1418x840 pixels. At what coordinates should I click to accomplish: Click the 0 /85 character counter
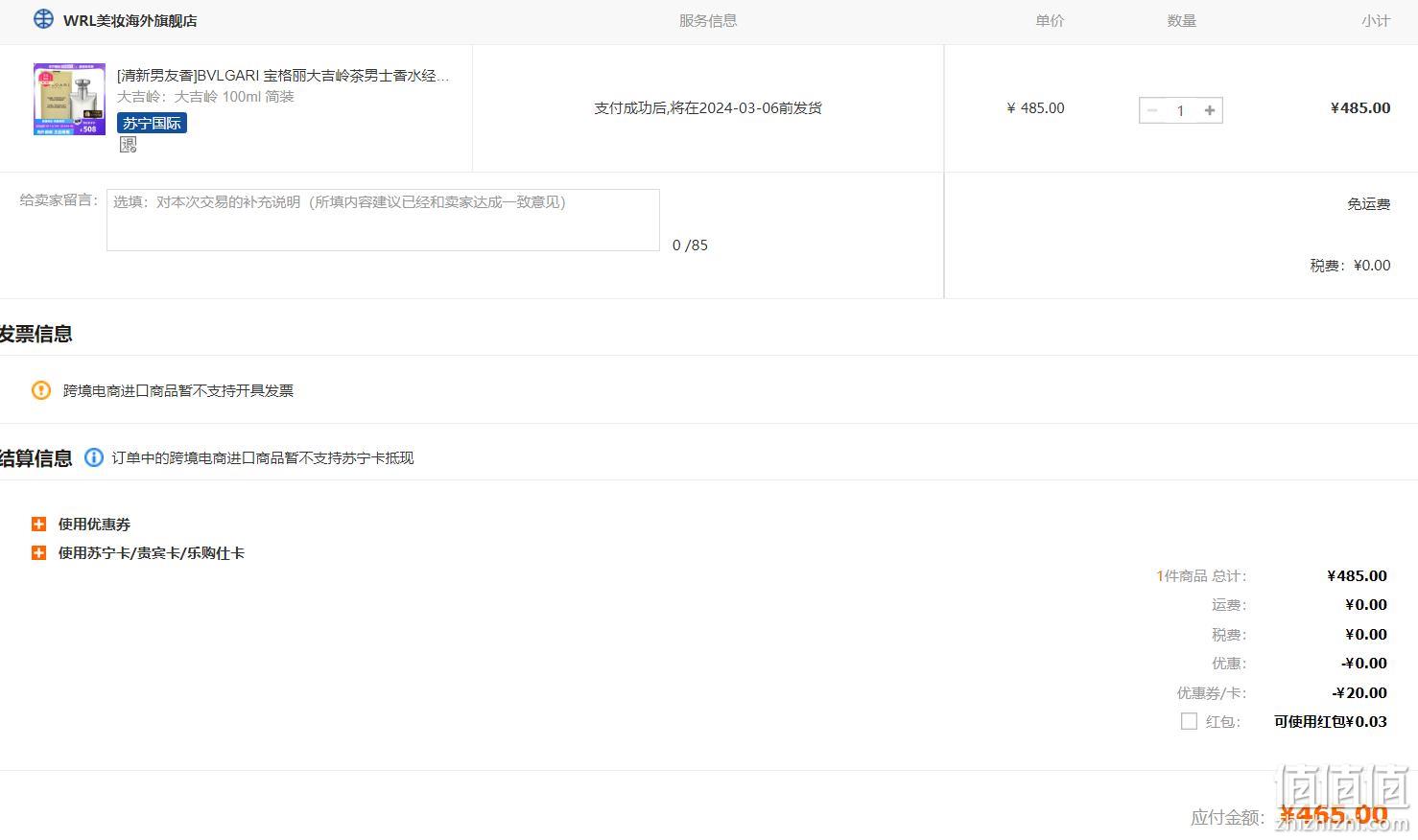tap(690, 245)
